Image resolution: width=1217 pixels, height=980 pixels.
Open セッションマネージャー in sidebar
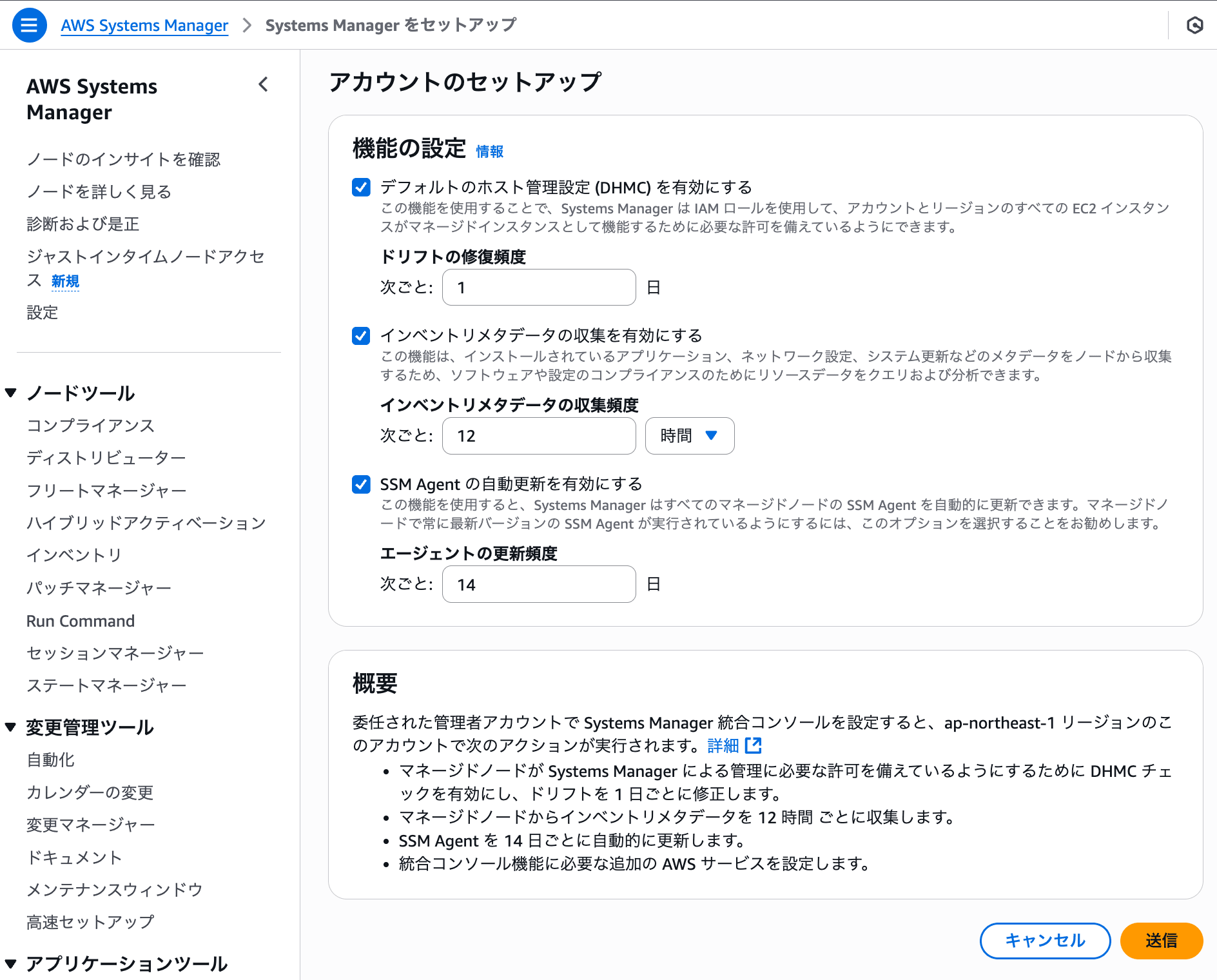click(x=115, y=653)
